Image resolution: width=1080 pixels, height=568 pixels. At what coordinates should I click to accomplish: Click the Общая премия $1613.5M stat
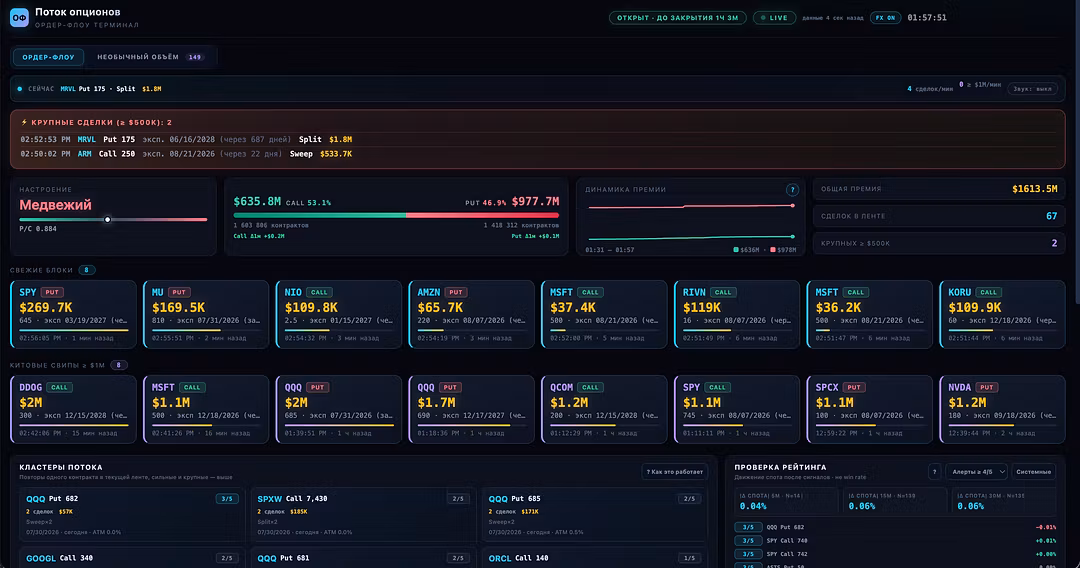(x=939, y=189)
